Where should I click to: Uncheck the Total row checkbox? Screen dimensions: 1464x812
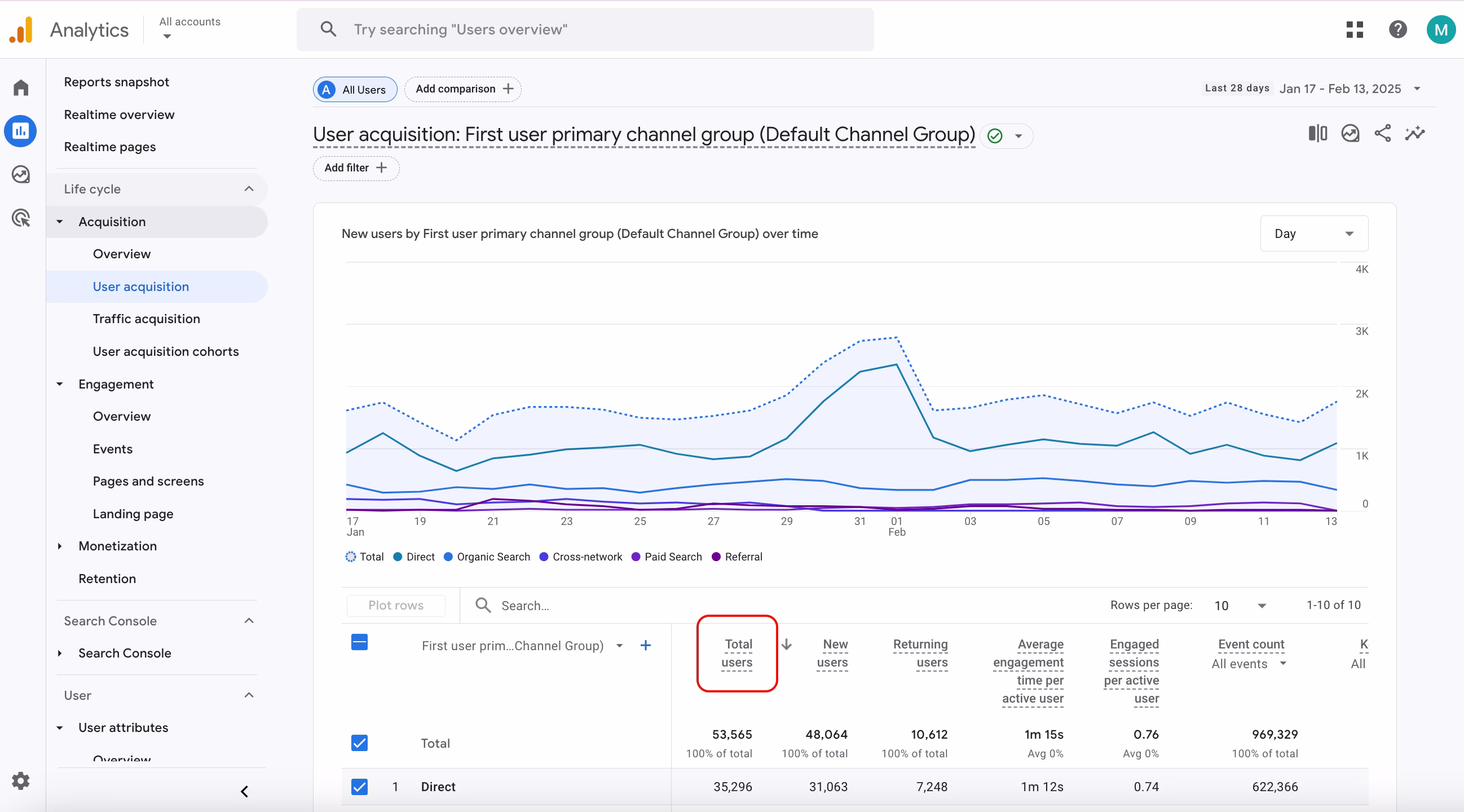(359, 743)
